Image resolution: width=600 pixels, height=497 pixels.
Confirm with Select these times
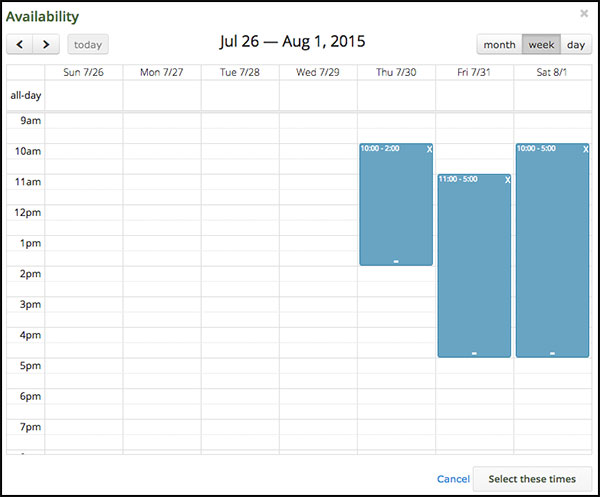pos(532,479)
